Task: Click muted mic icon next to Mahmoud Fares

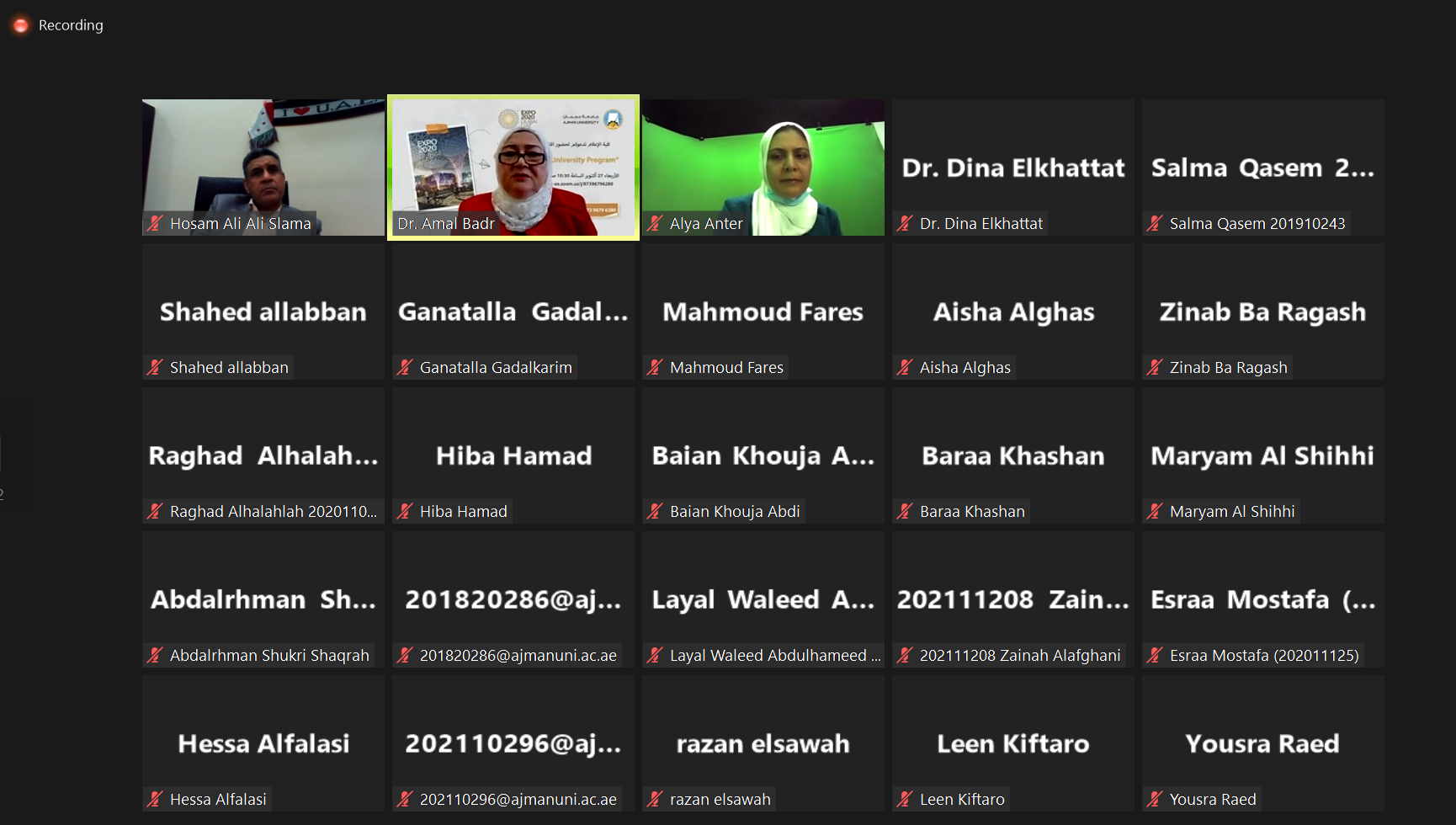Action: 655,367
